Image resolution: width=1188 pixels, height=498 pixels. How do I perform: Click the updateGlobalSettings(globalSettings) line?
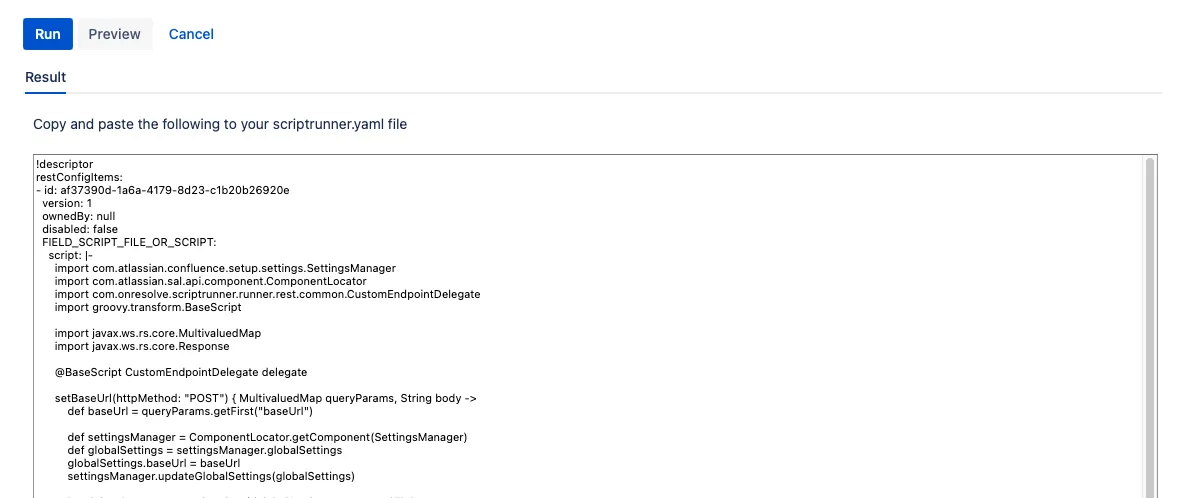click(211, 477)
